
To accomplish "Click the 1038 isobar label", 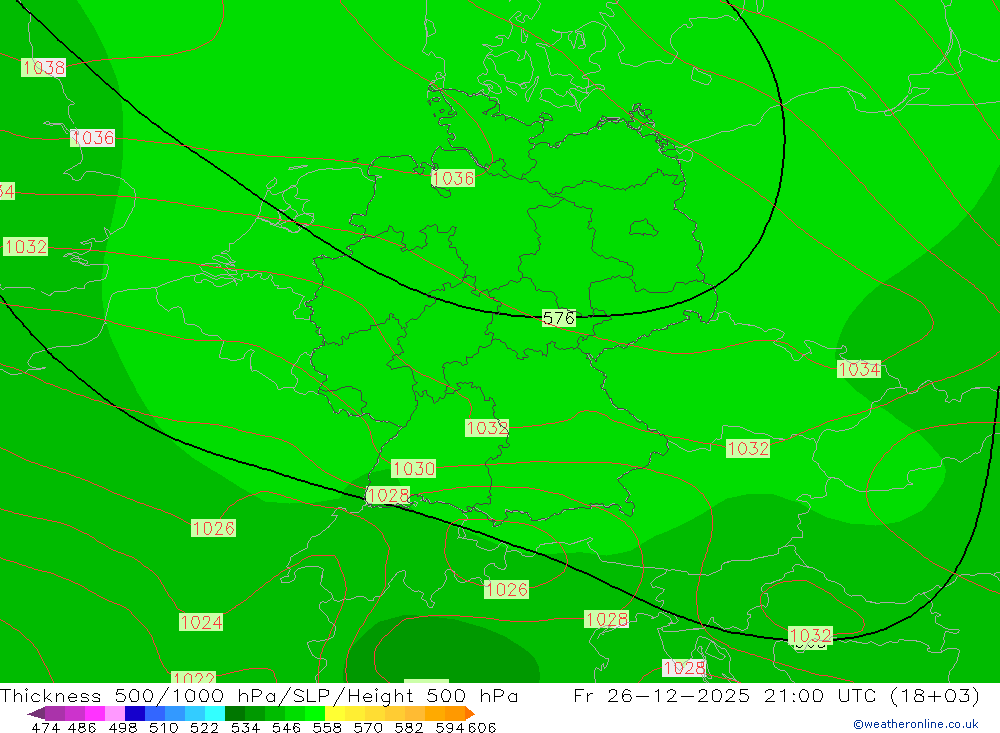I will pyautogui.click(x=43, y=67).
